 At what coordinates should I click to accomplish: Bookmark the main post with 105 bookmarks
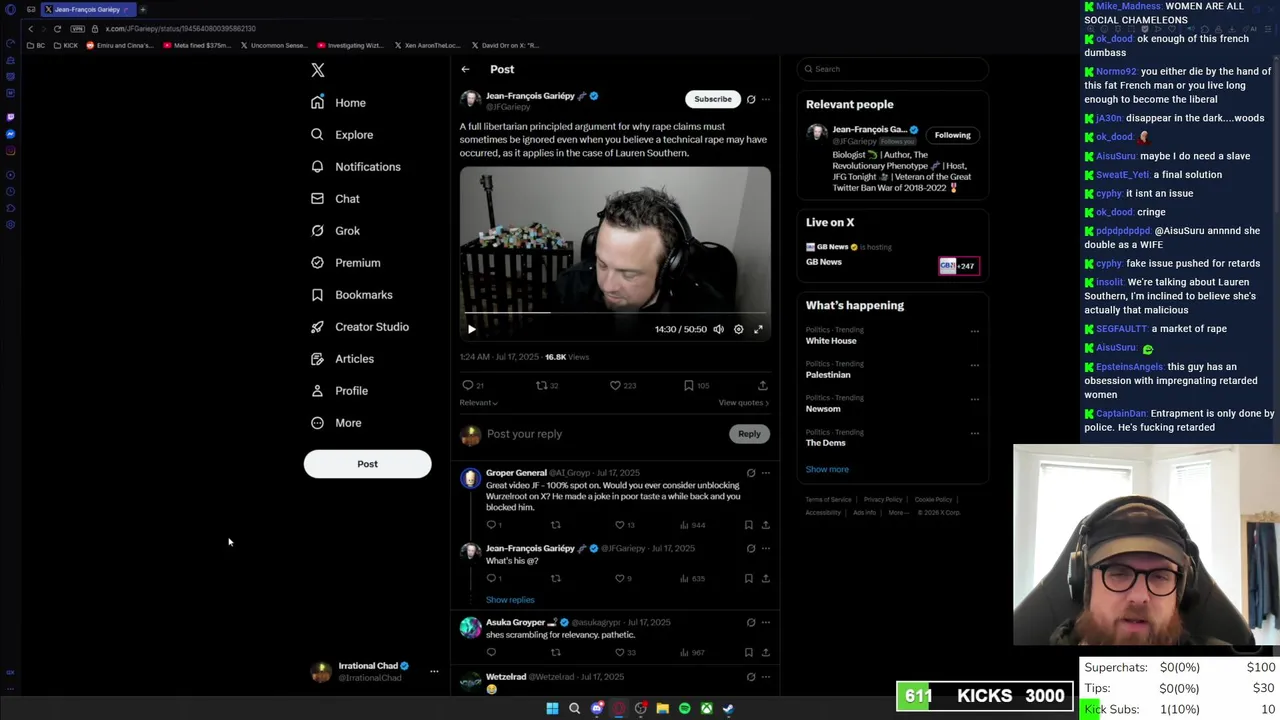pos(696,385)
